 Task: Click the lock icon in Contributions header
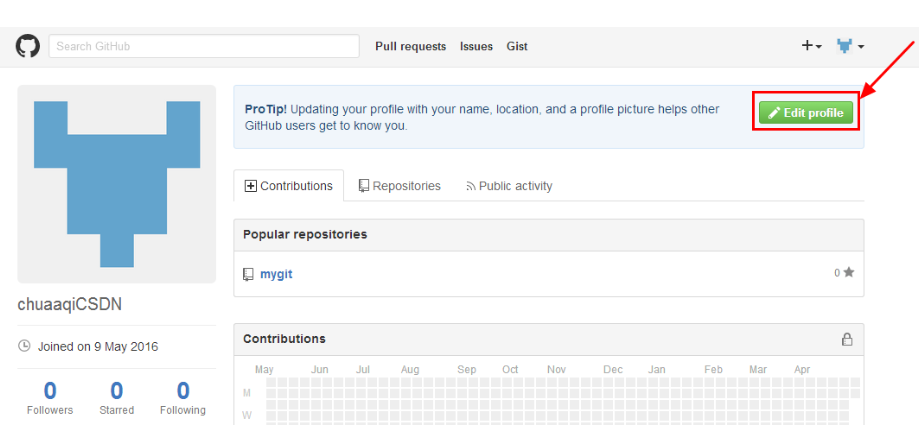(847, 339)
